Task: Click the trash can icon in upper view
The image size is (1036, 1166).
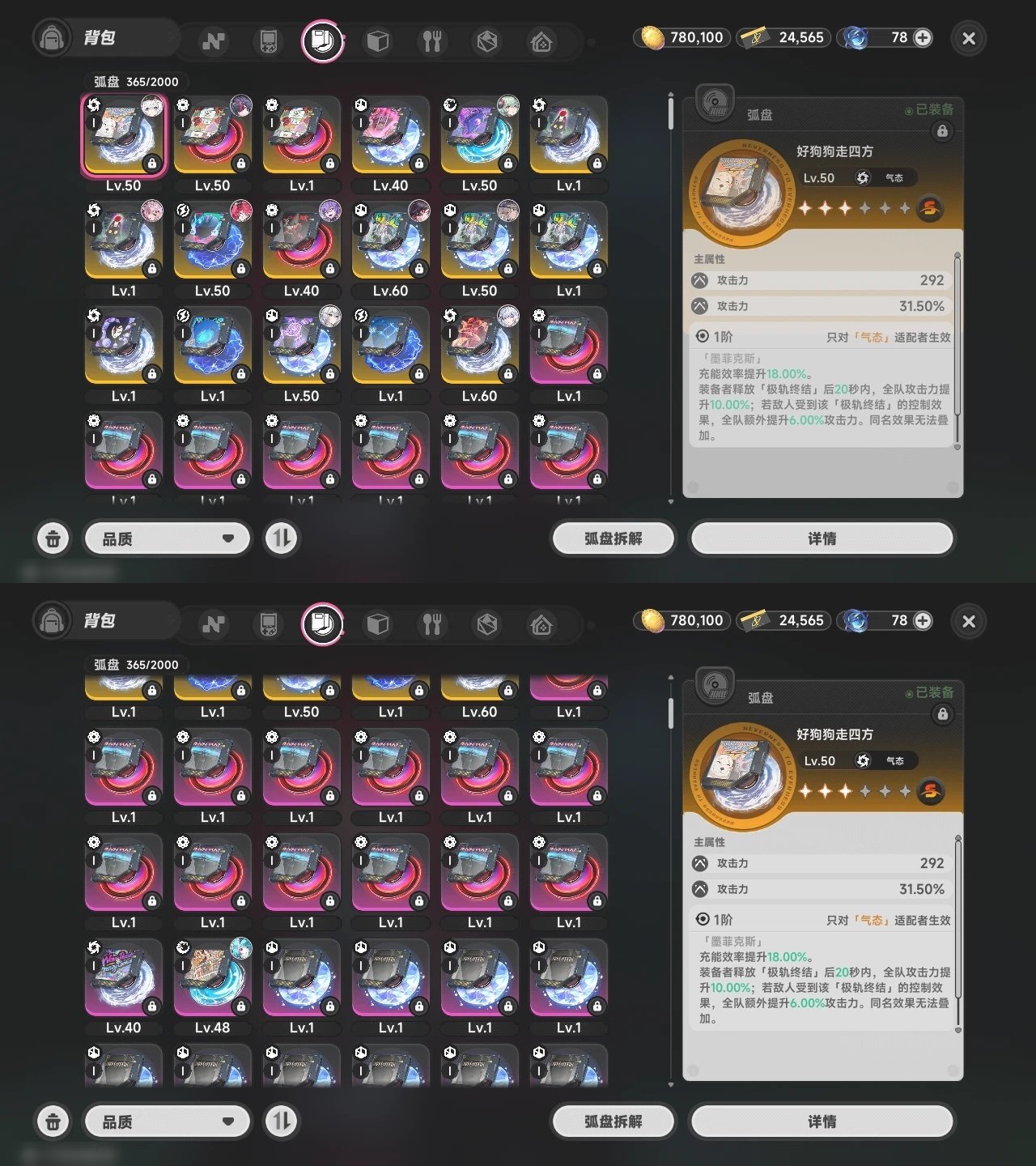Action: [53, 538]
